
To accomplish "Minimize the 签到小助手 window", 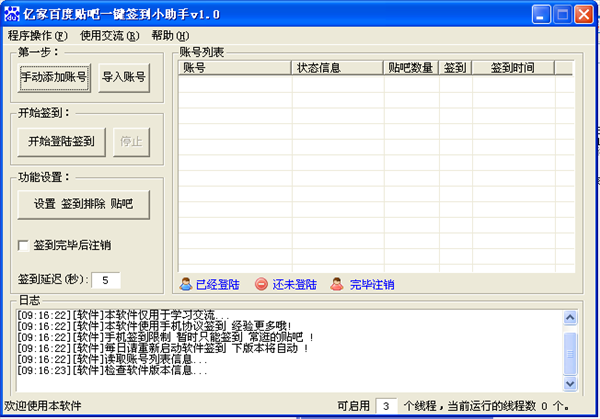I will click(x=541, y=15).
